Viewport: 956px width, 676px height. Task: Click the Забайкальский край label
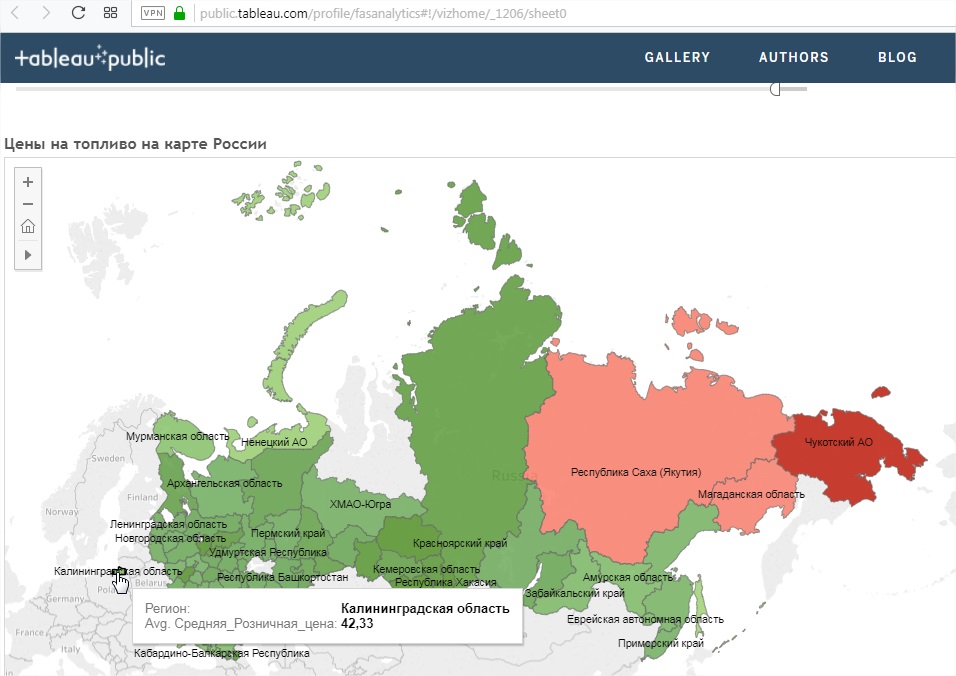(x=574, y=592)
